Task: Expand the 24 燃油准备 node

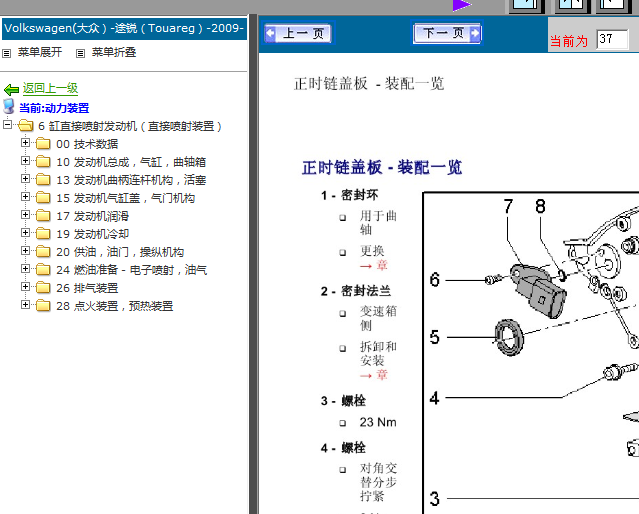Action: [x=25, y=269]
